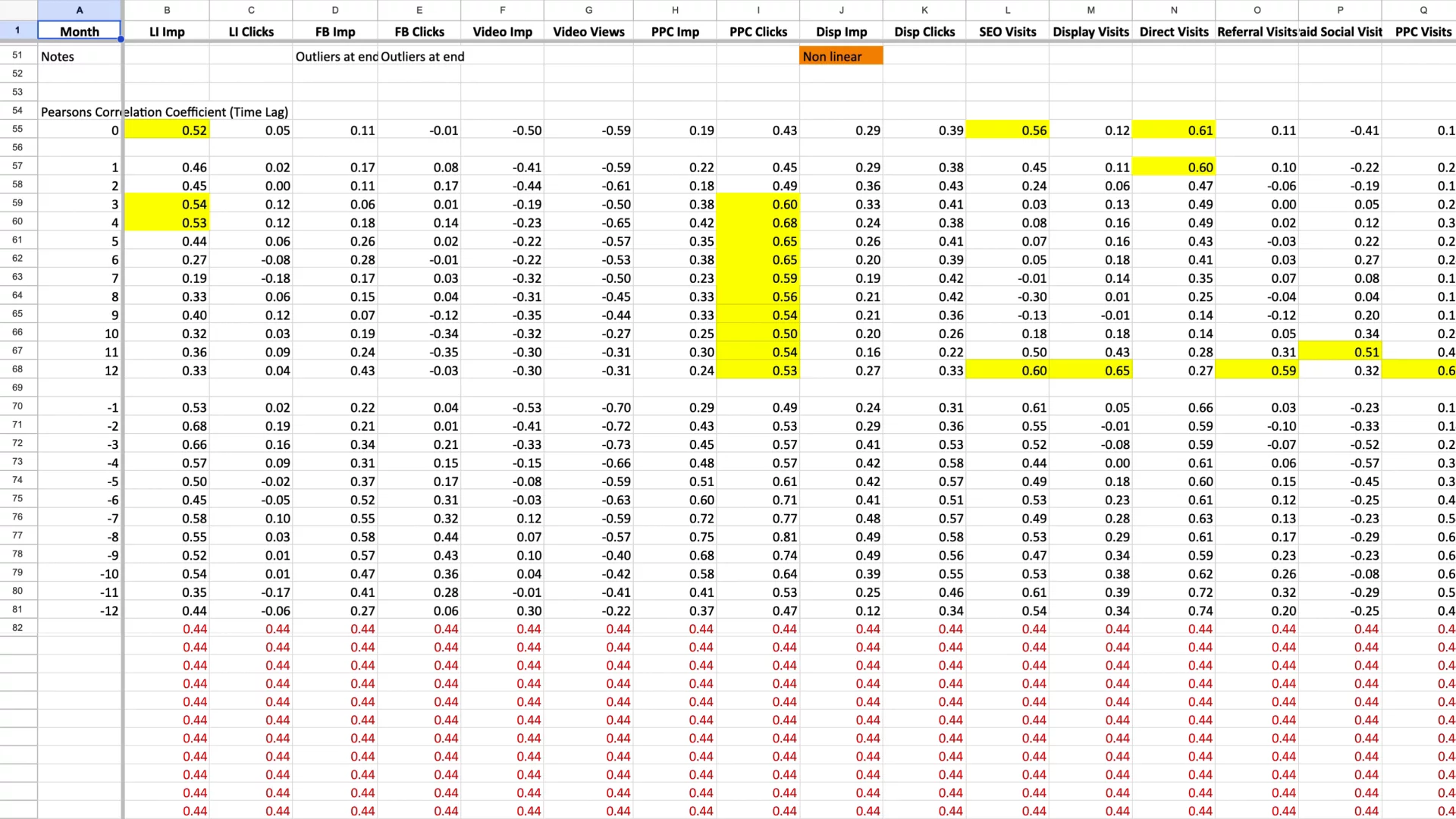This screenshot has height=819, width=1456.
Task: Click the SEO Visits column header cell
Action: (x=1007, y=32)
